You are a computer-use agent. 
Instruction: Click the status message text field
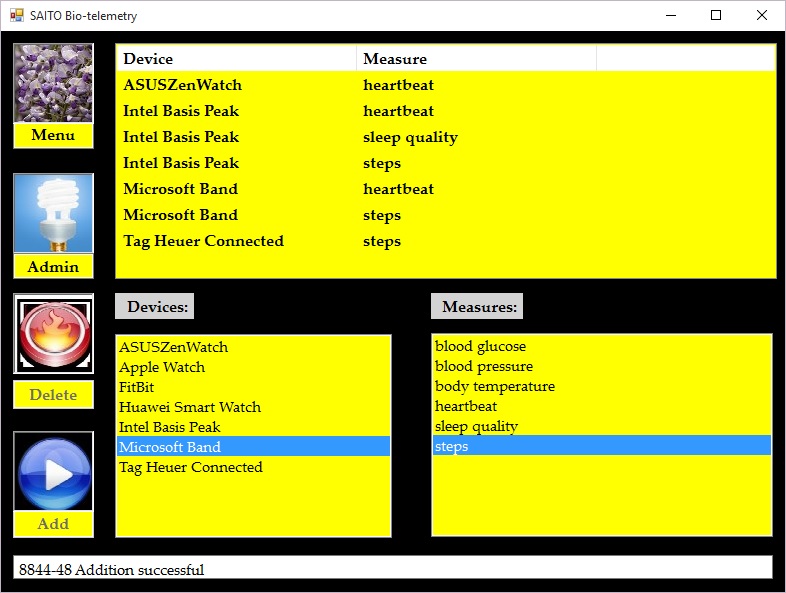click(x=392, y=568)
